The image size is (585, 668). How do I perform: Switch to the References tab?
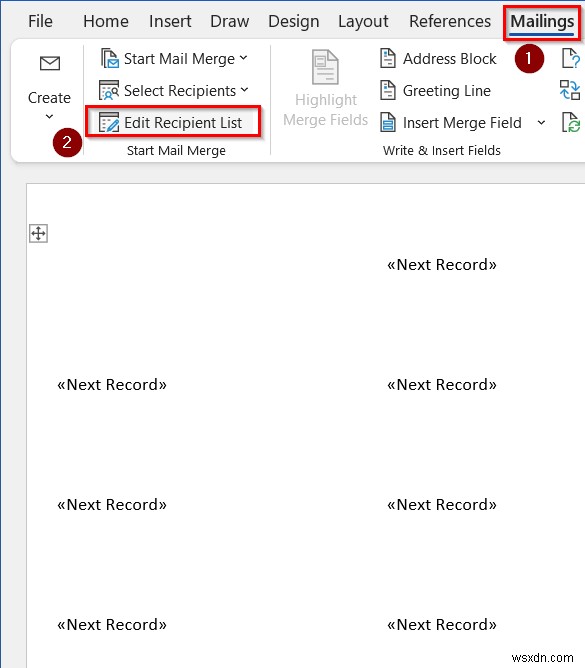(450, 21)
